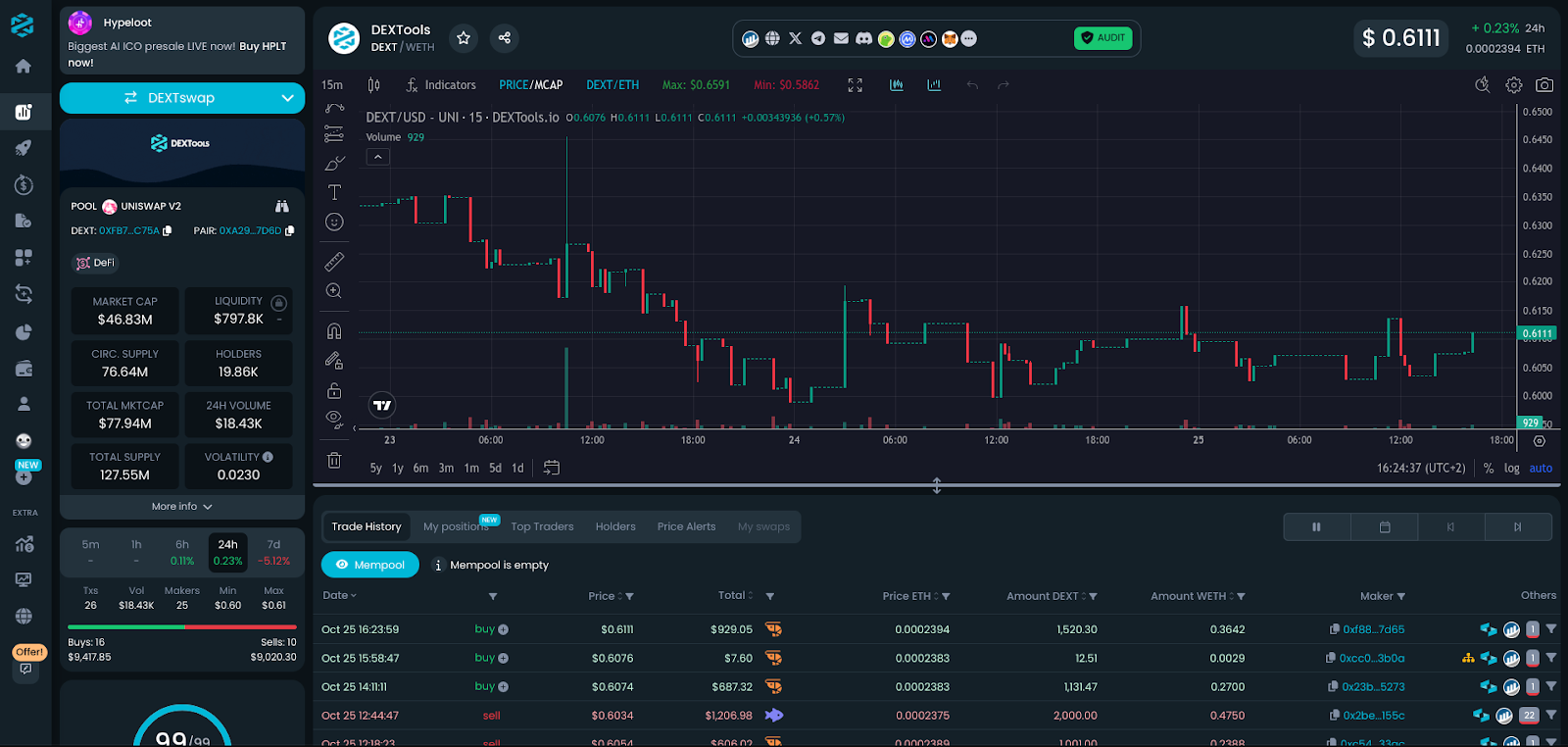
Task: Toggle magnet mode for drawings
Action: click(x=334, y=331)
